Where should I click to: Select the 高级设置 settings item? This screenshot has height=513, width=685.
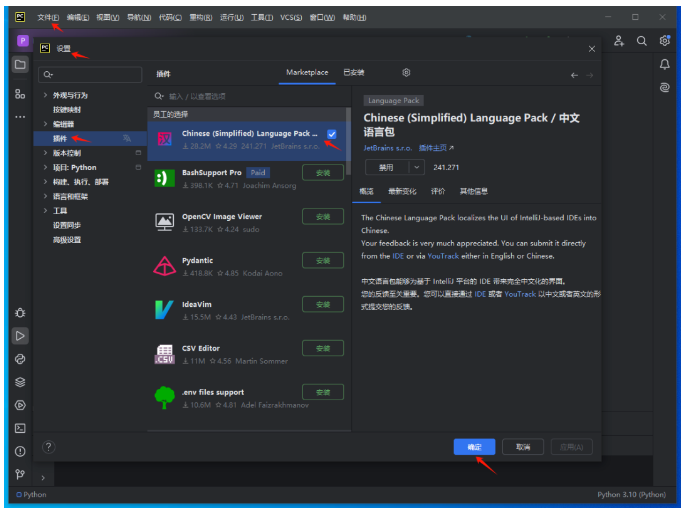(67, 239)
